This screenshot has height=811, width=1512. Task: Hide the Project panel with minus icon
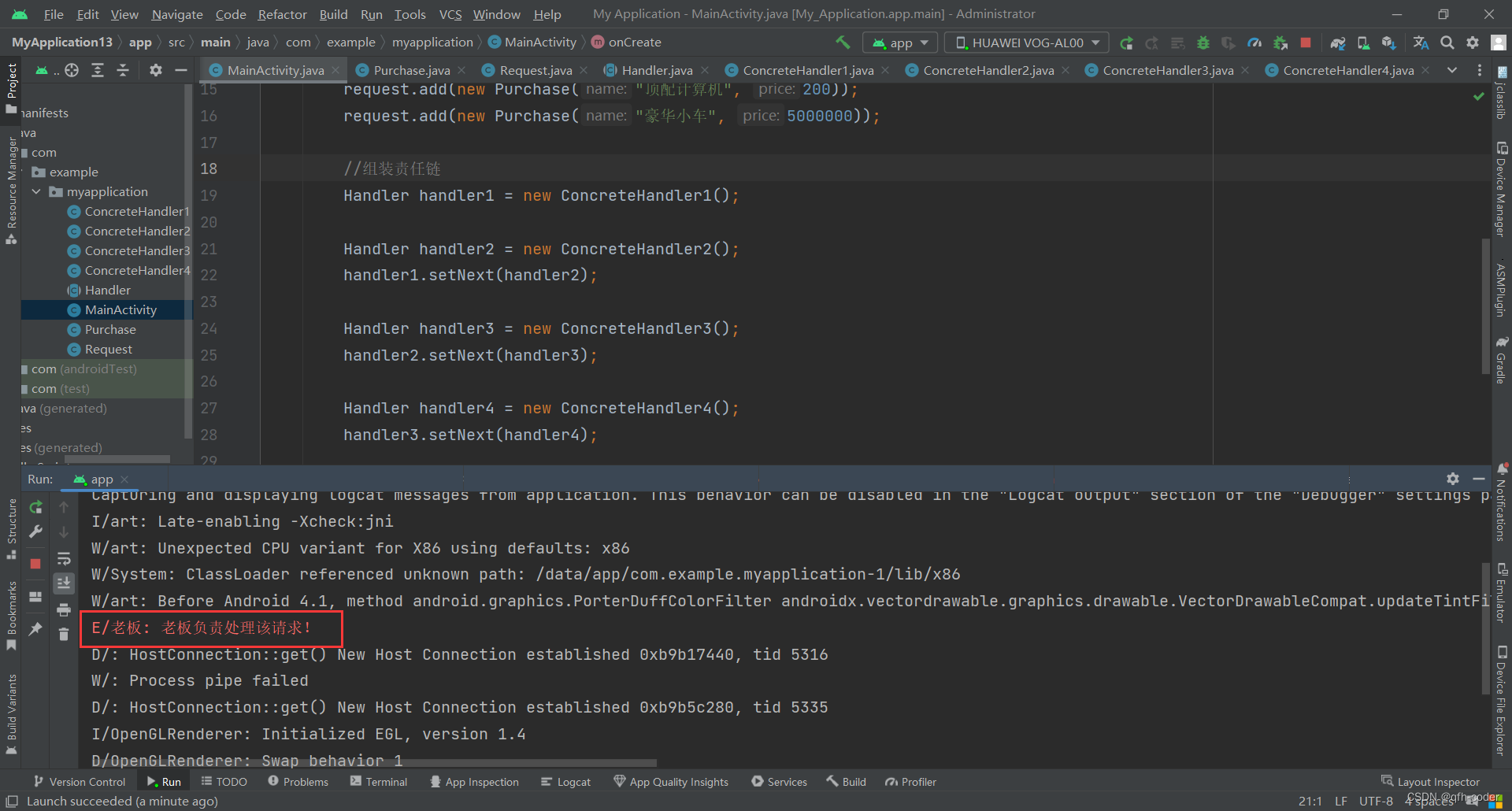181,70
